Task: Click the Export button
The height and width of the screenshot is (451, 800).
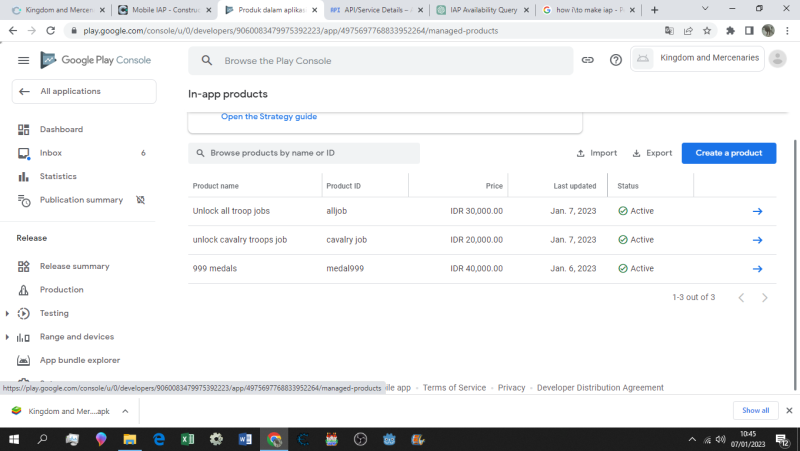Action: coord(653,153)
